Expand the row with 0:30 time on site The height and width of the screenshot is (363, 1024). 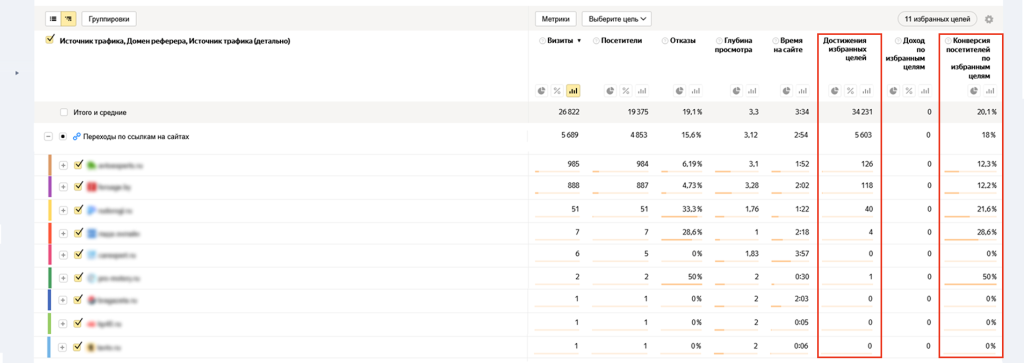[x=63, y=278]
